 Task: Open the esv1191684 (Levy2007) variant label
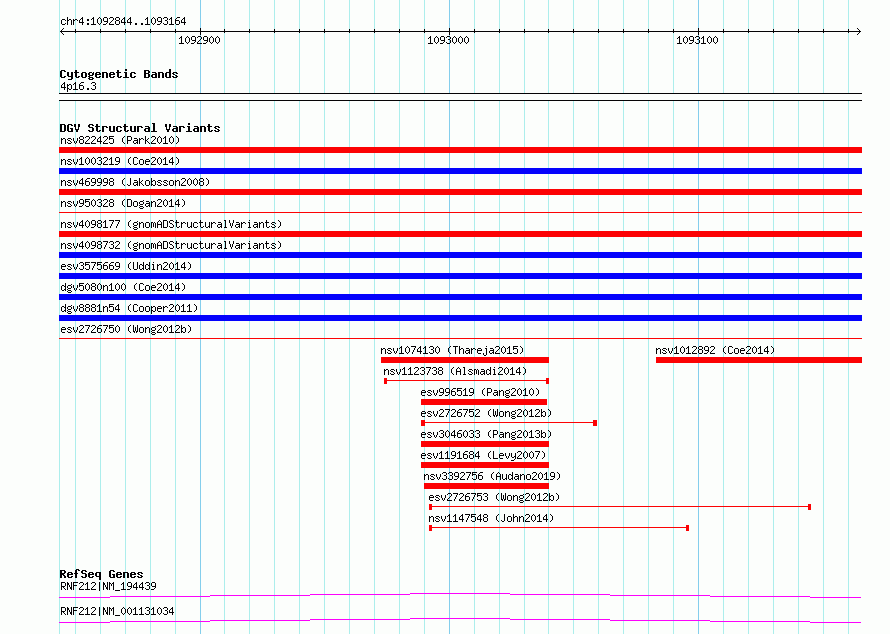click(x=484, y=455)
